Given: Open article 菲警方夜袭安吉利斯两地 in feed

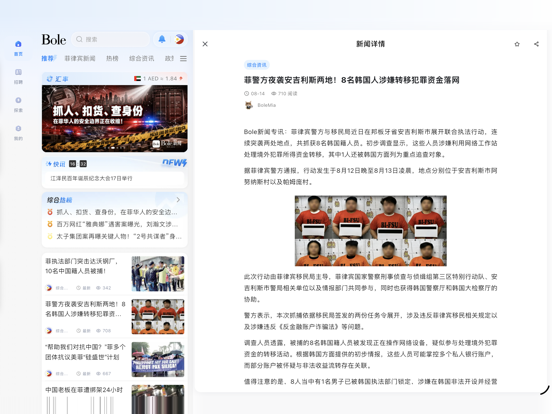Looking at the screenshot, I should [x=85, y=309].
